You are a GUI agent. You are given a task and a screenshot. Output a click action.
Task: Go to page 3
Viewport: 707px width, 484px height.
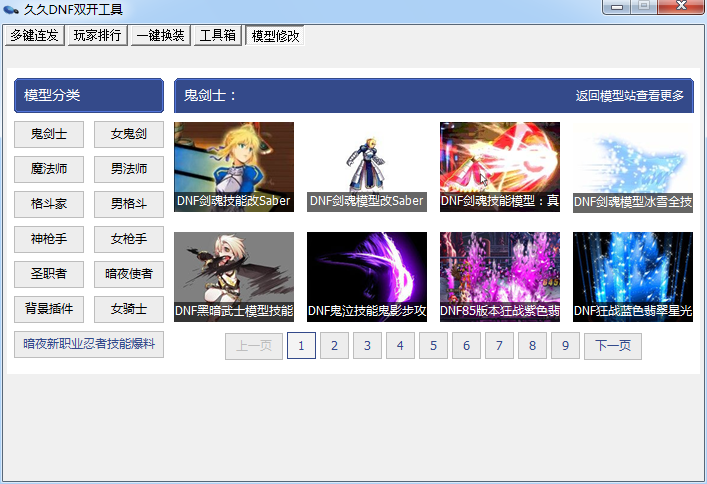pyautogui.click(x=367, y=346)
